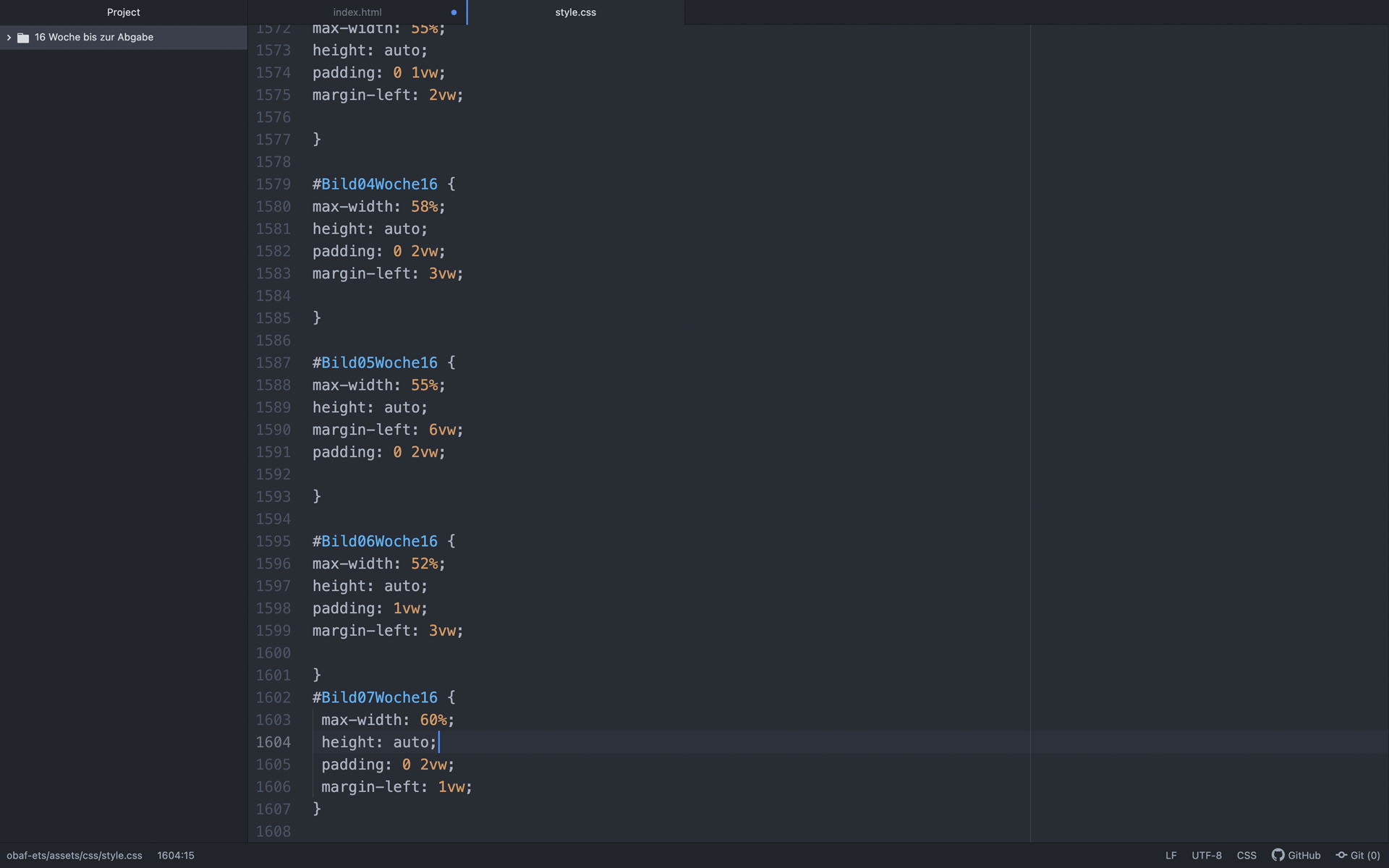Image resolution: width=1389 pixels, height=868 pixels.
Task: Click the closing brace on line 1607
Action: (x=317, y=809)
